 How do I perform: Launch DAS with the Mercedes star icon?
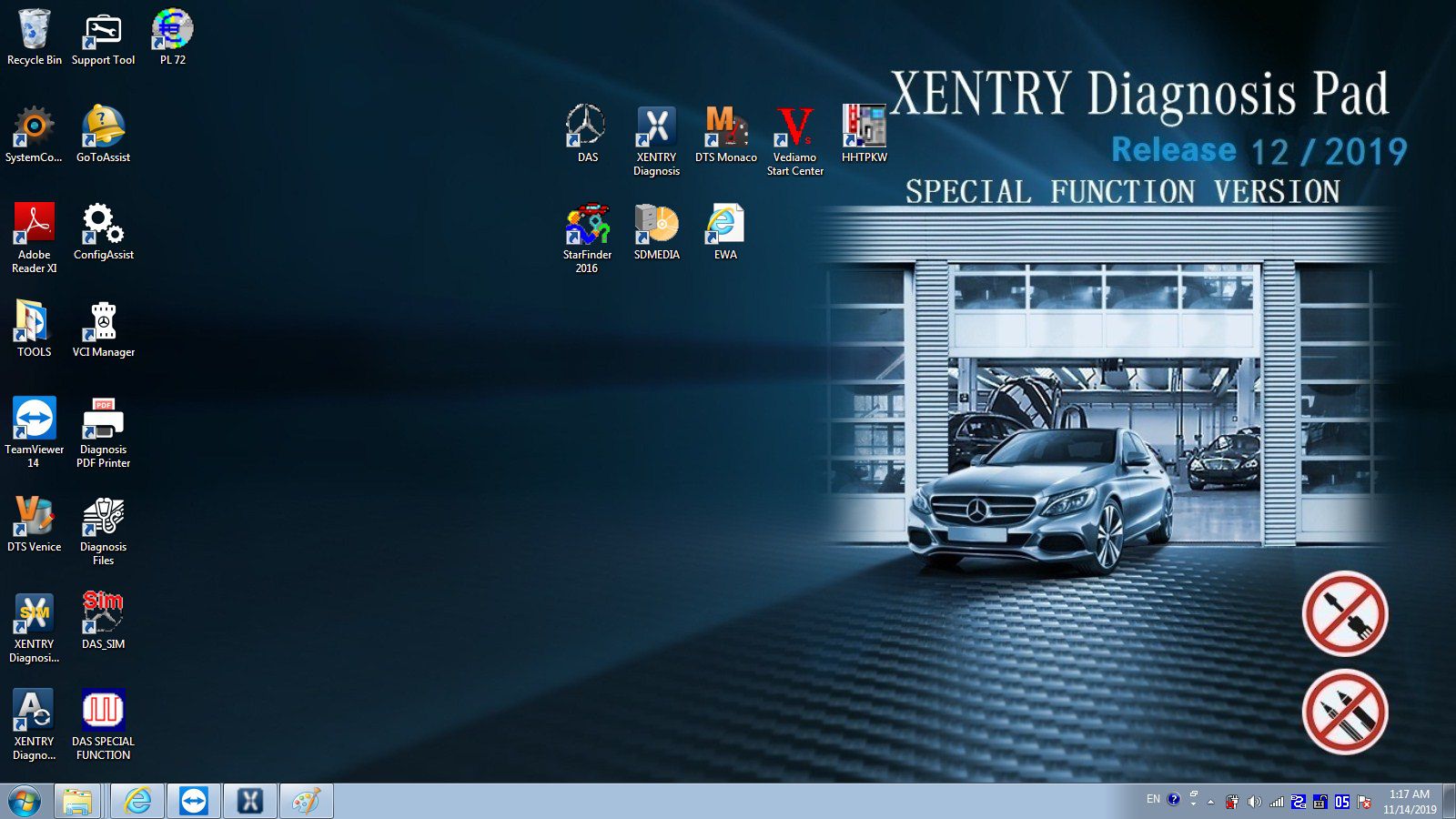[x=587, y=135]
